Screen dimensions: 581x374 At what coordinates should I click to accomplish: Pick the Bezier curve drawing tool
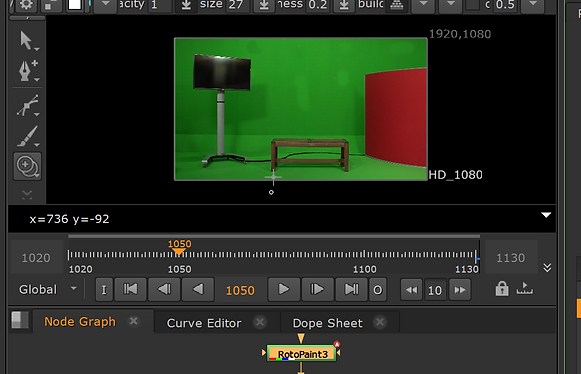(27, 106)
